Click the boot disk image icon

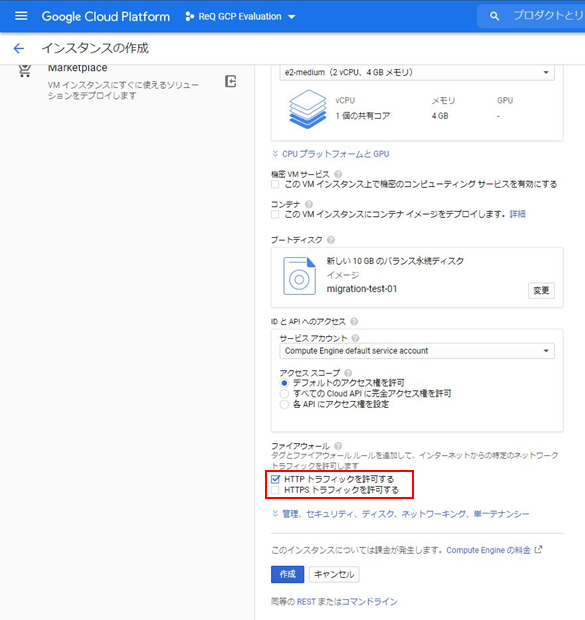click(x=299, y=276)
